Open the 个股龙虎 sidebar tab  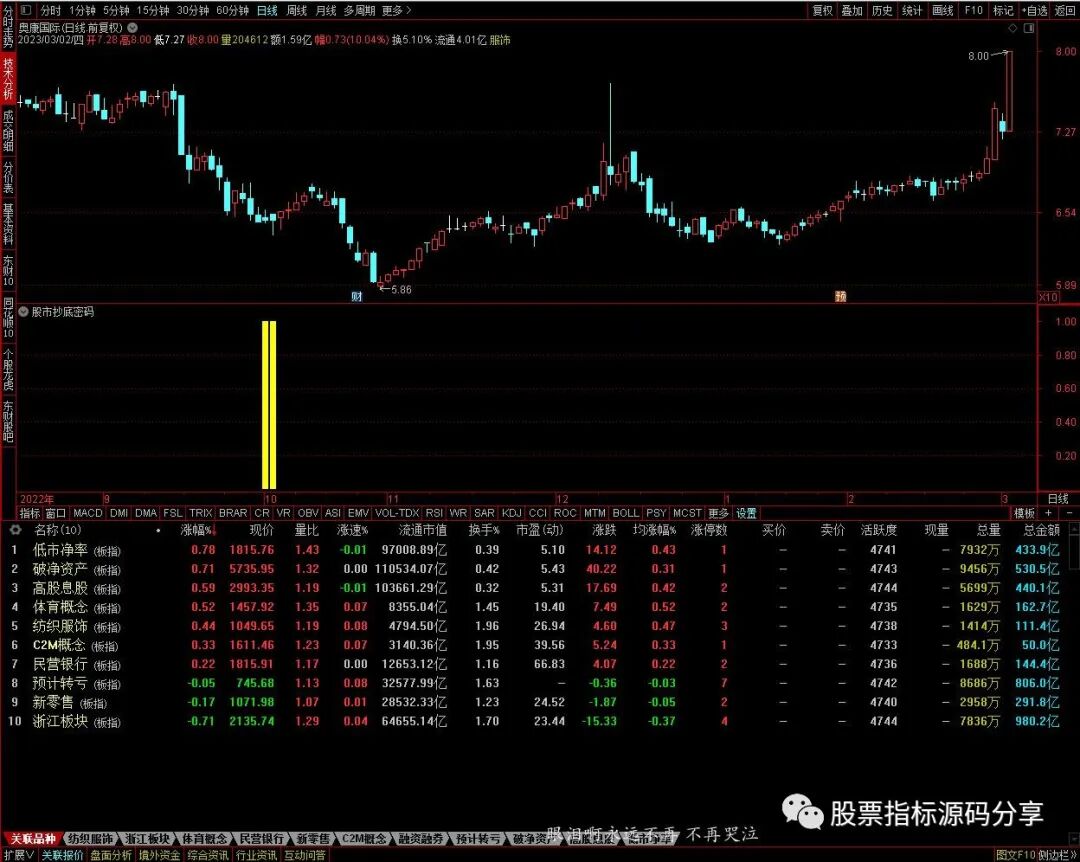tap(8, 369)
